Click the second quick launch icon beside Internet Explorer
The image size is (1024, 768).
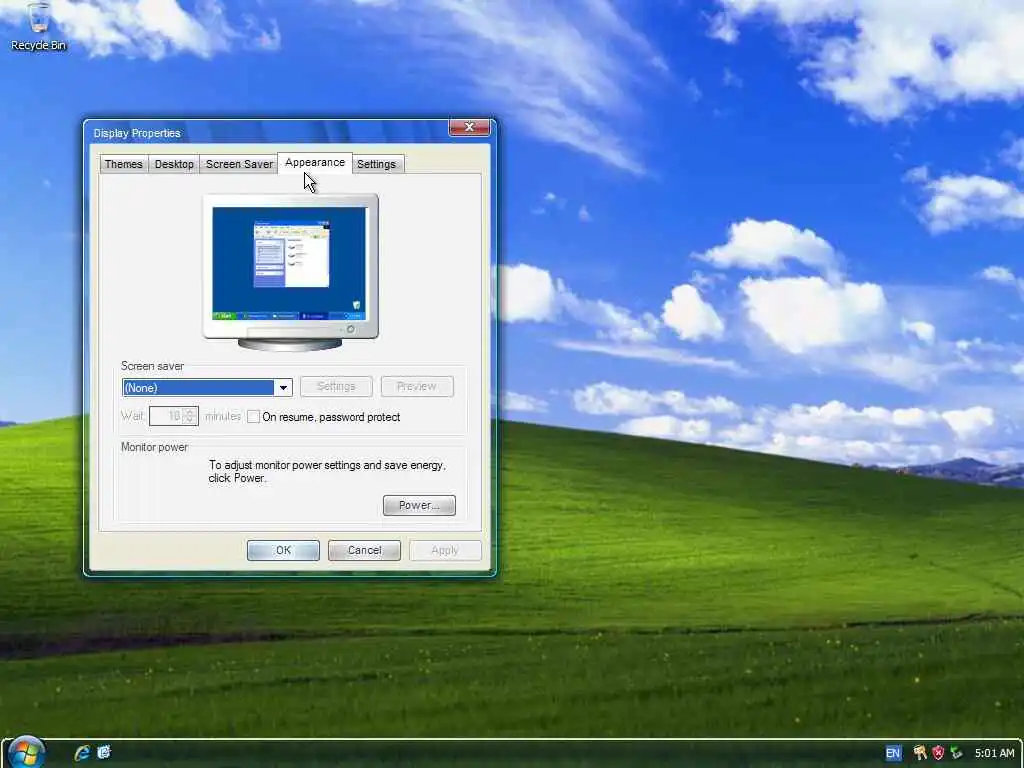point(104,752)
